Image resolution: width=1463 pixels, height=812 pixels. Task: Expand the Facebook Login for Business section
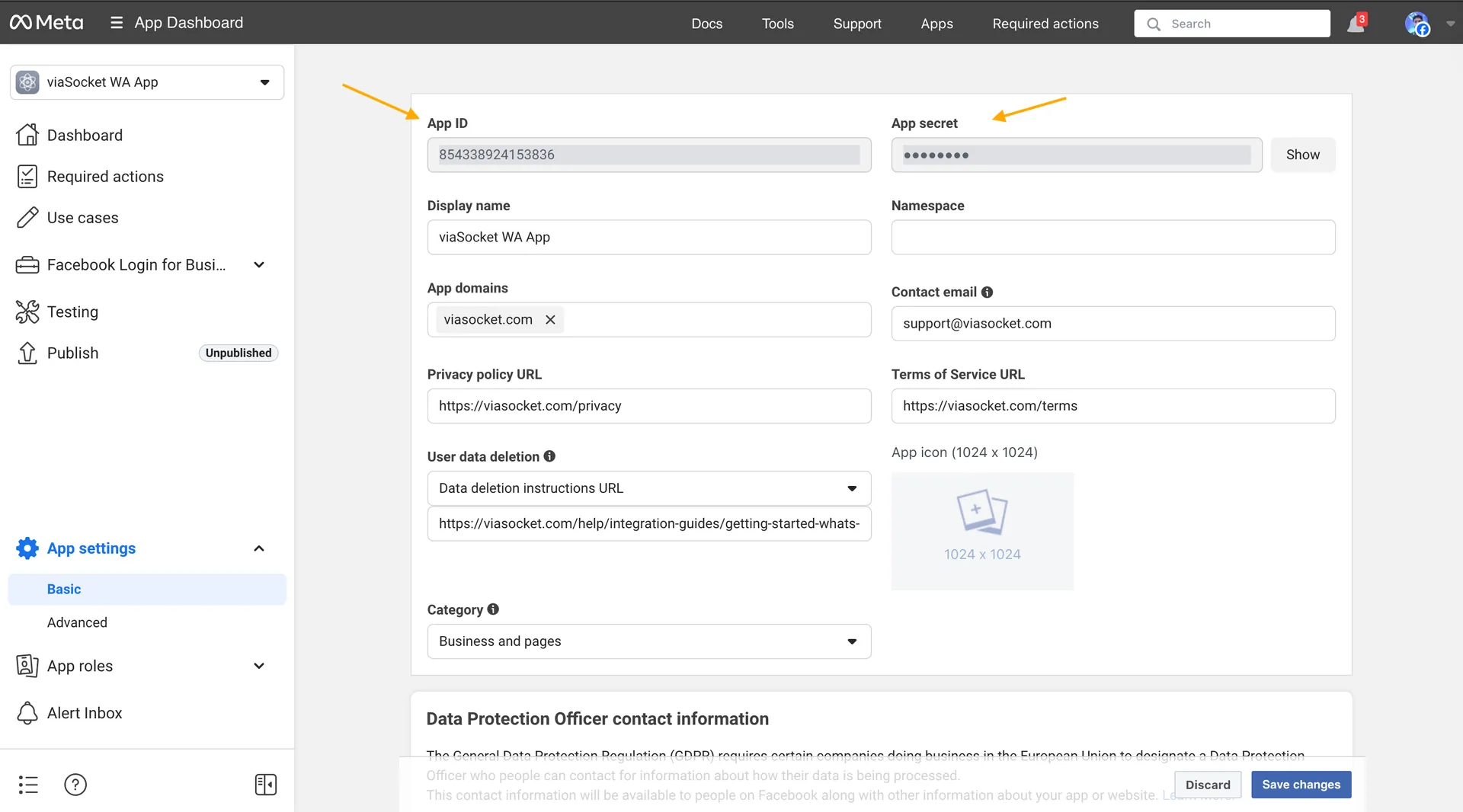(x=259, y=264)
